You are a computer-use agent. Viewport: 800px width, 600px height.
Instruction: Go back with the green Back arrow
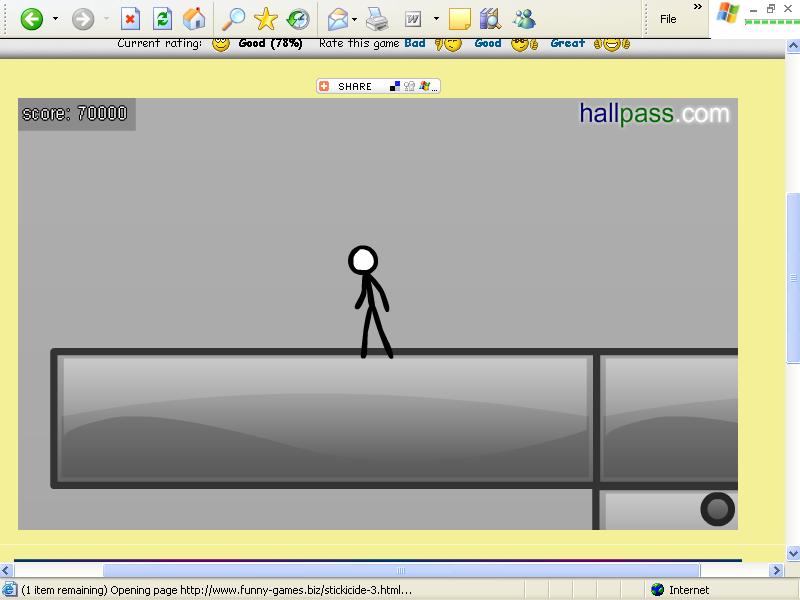point(31,19)
